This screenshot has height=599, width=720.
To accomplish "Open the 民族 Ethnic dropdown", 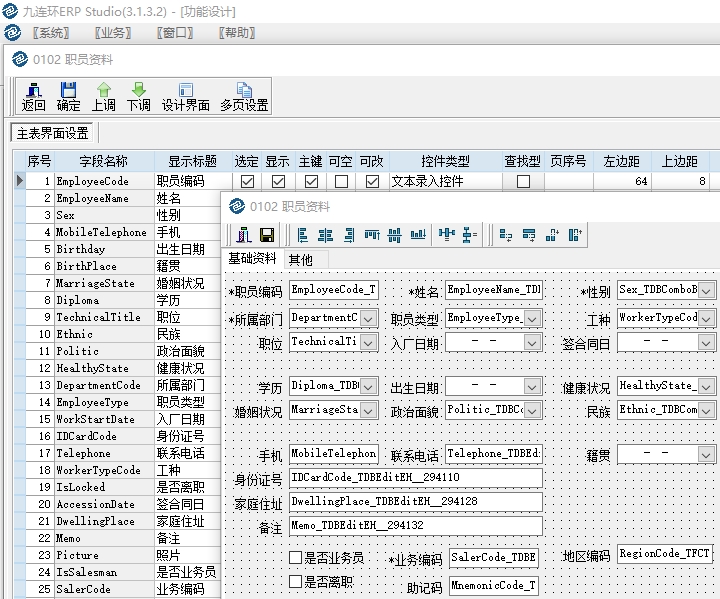I will 707,410.
